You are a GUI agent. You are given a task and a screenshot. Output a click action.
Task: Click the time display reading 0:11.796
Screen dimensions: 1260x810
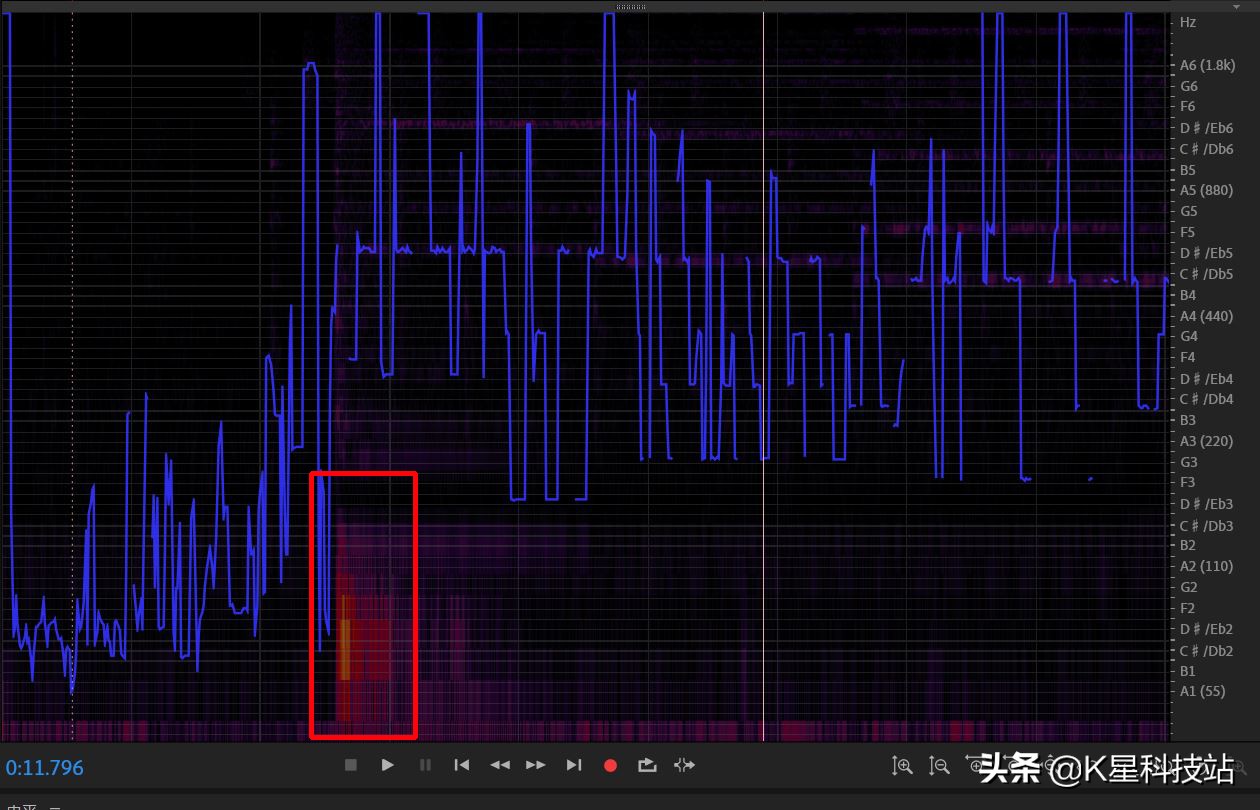point(44,767)
